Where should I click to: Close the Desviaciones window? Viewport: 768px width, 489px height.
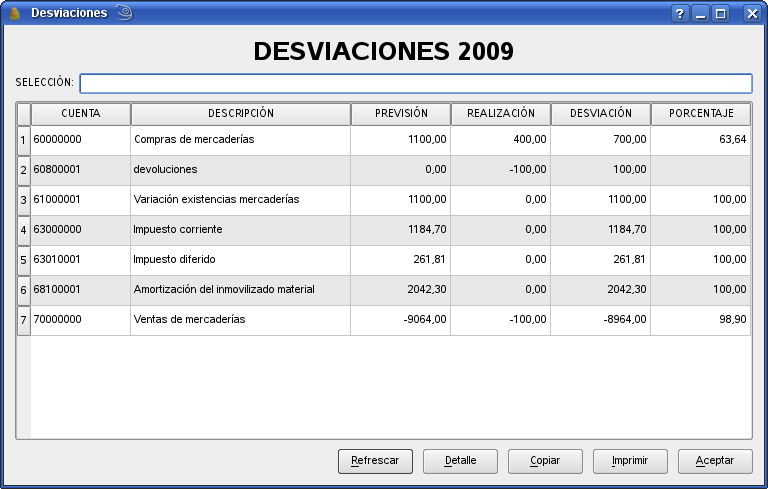point(752,14)
